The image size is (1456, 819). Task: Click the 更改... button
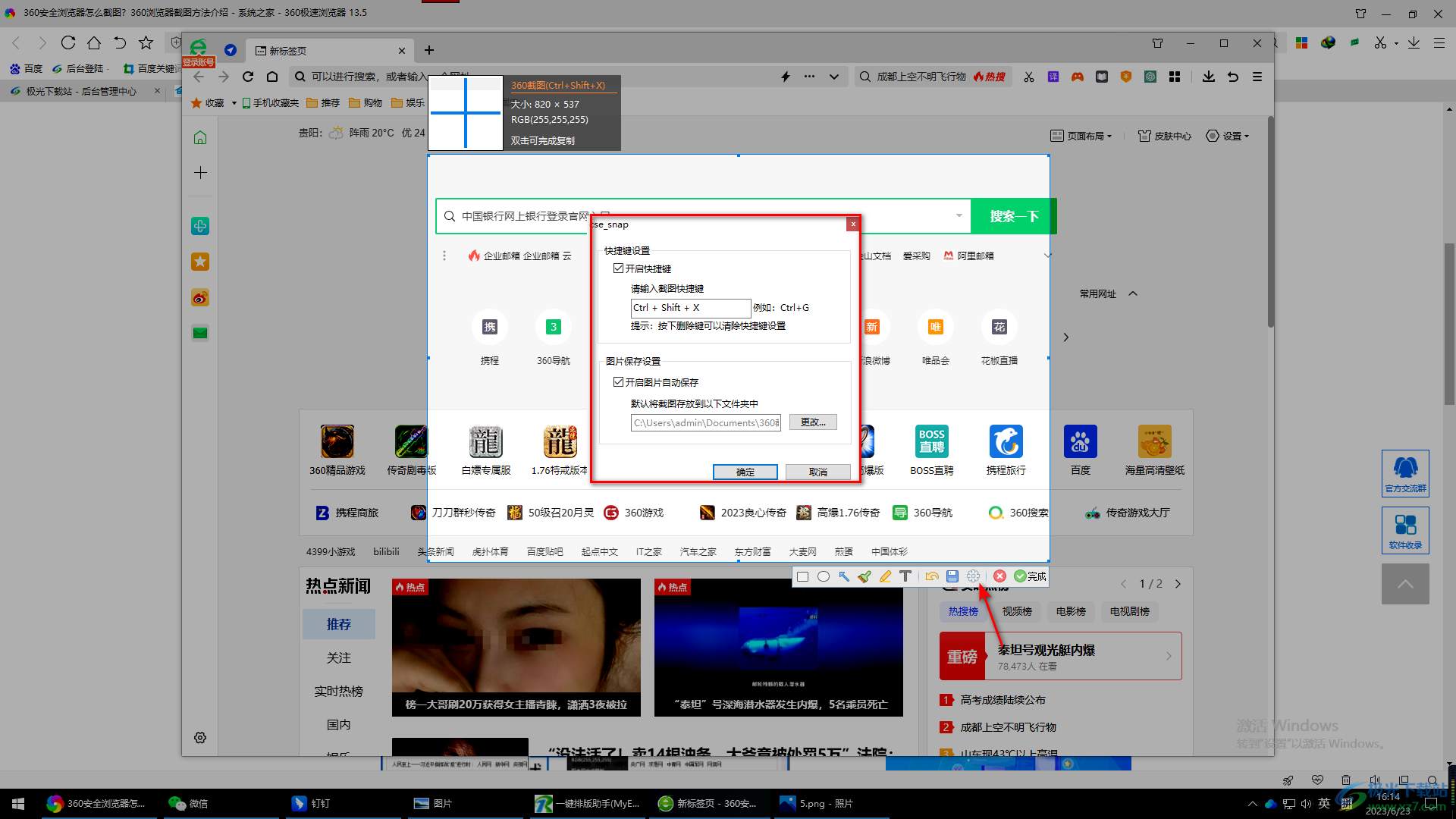(813, 422)
